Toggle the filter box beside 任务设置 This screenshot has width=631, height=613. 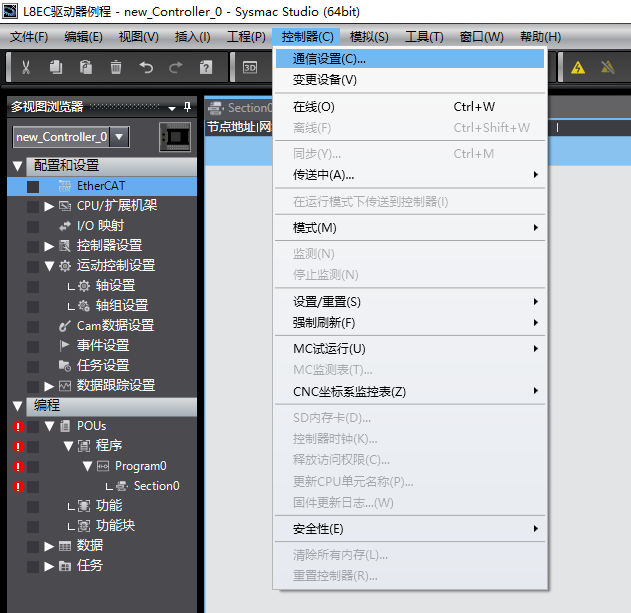pos(33,366)
